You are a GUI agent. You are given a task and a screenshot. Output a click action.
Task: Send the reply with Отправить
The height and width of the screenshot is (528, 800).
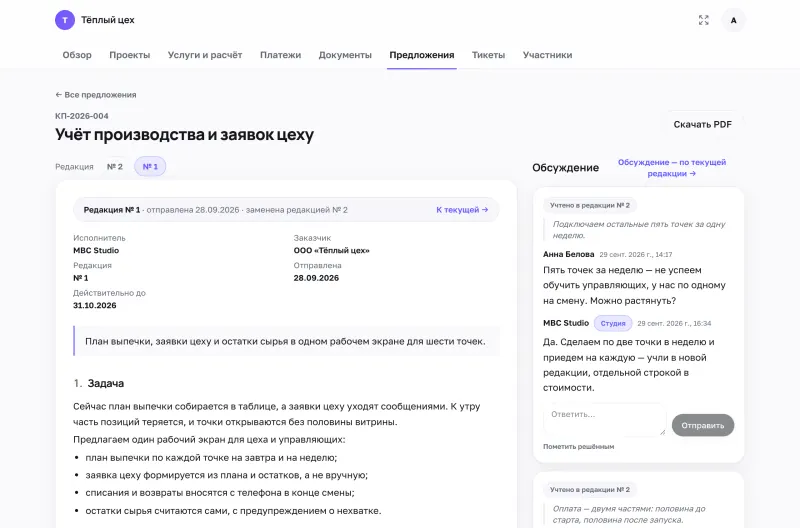pyautogui.click(x=703, y=425)
